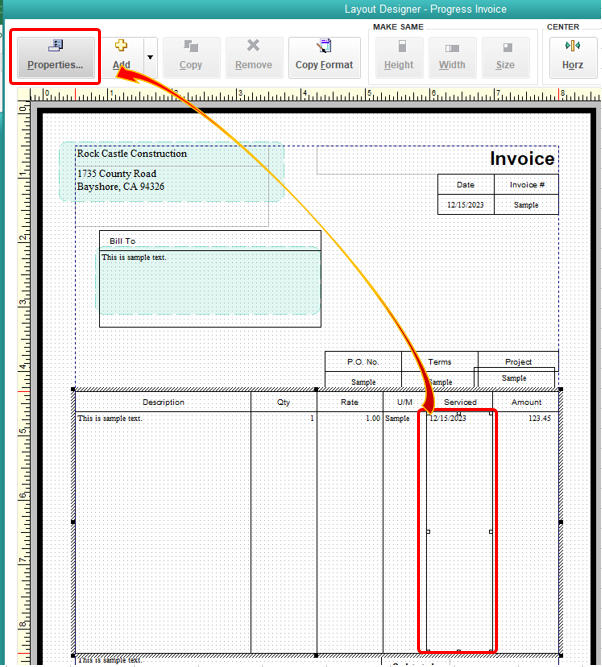Make same Size button
This screenshot has height=667, width=602.
point(505,57)
